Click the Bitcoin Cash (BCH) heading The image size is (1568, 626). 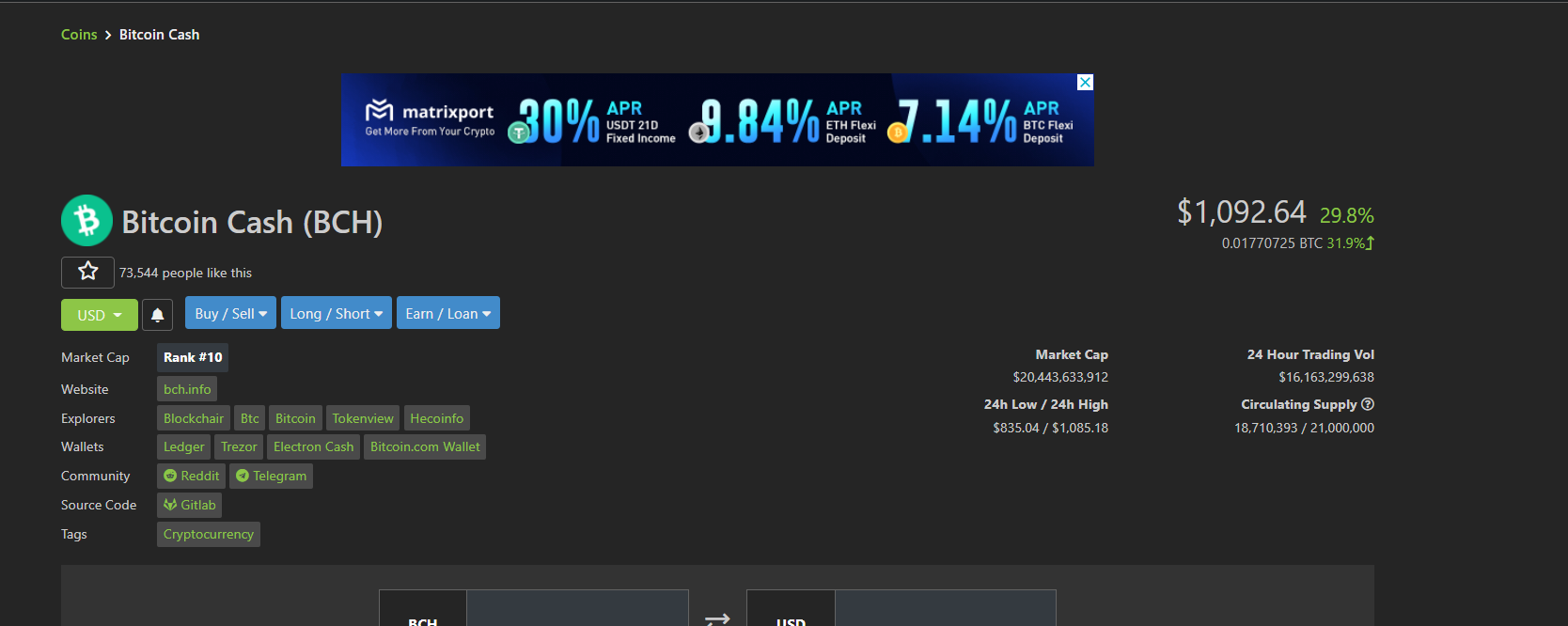[x=252, y=223]
